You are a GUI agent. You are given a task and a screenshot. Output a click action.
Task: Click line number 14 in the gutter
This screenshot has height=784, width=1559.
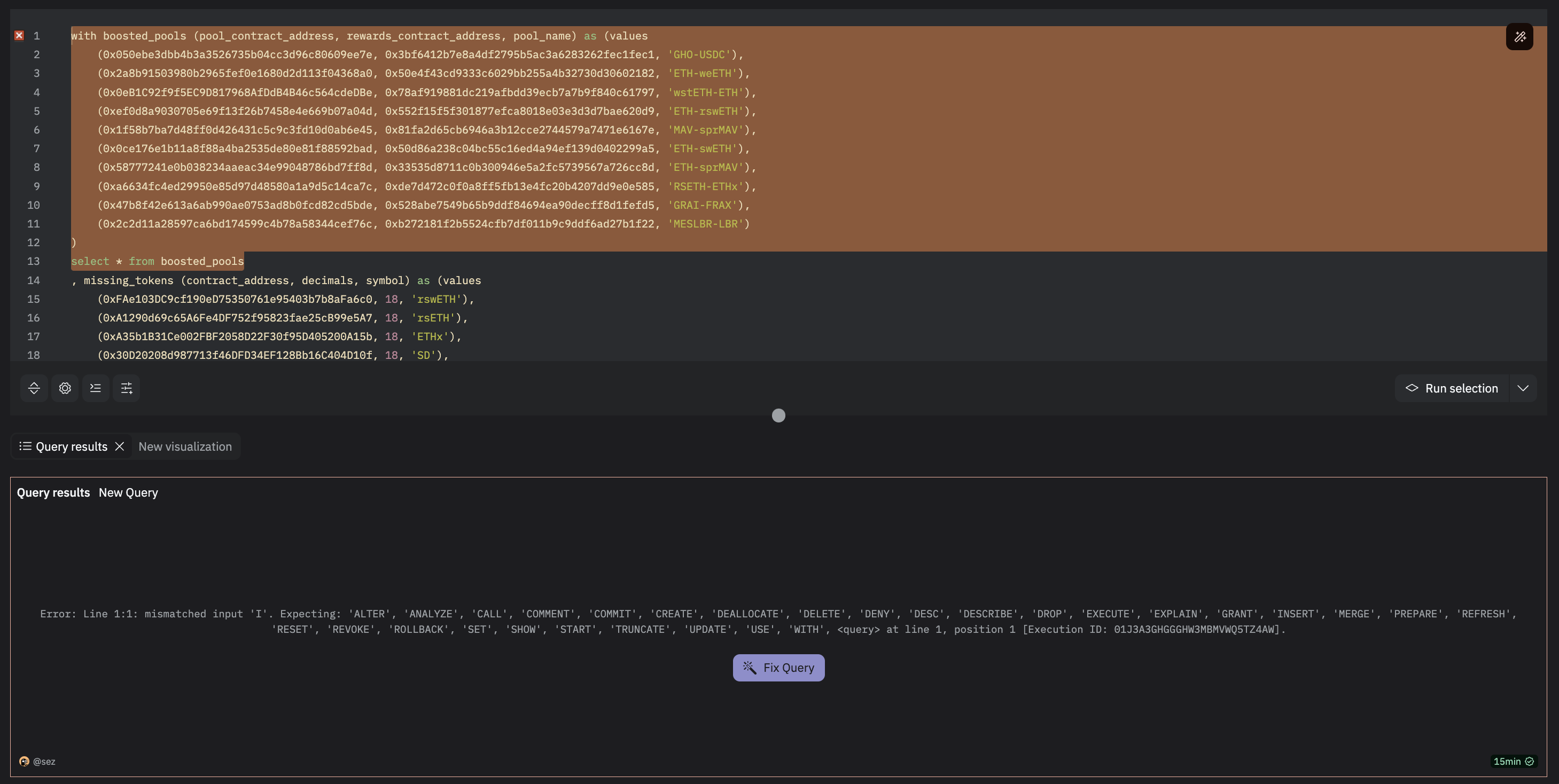33,281
